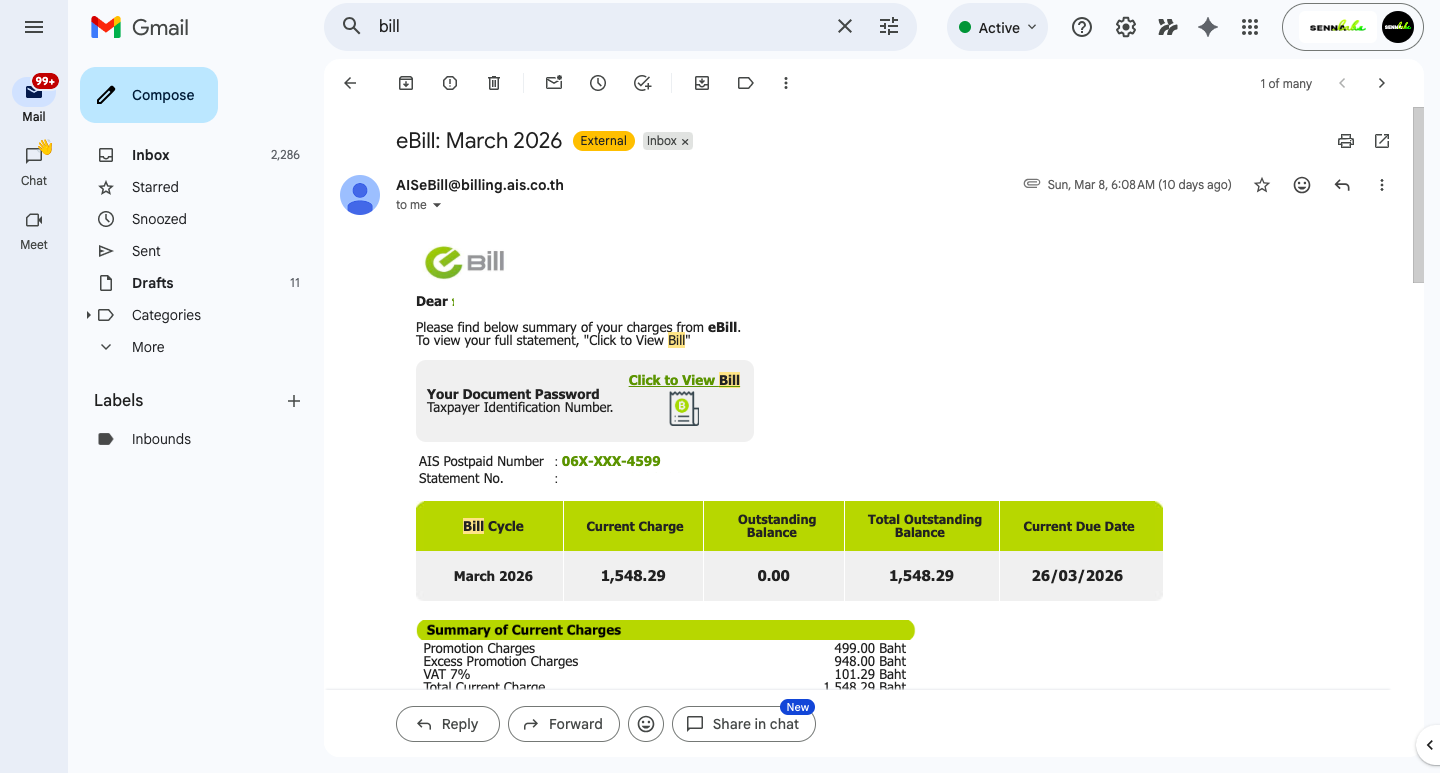Open the Drafts folder
Image resolution: width=1440 pixels, height=773 pixels.
(152, 283)
